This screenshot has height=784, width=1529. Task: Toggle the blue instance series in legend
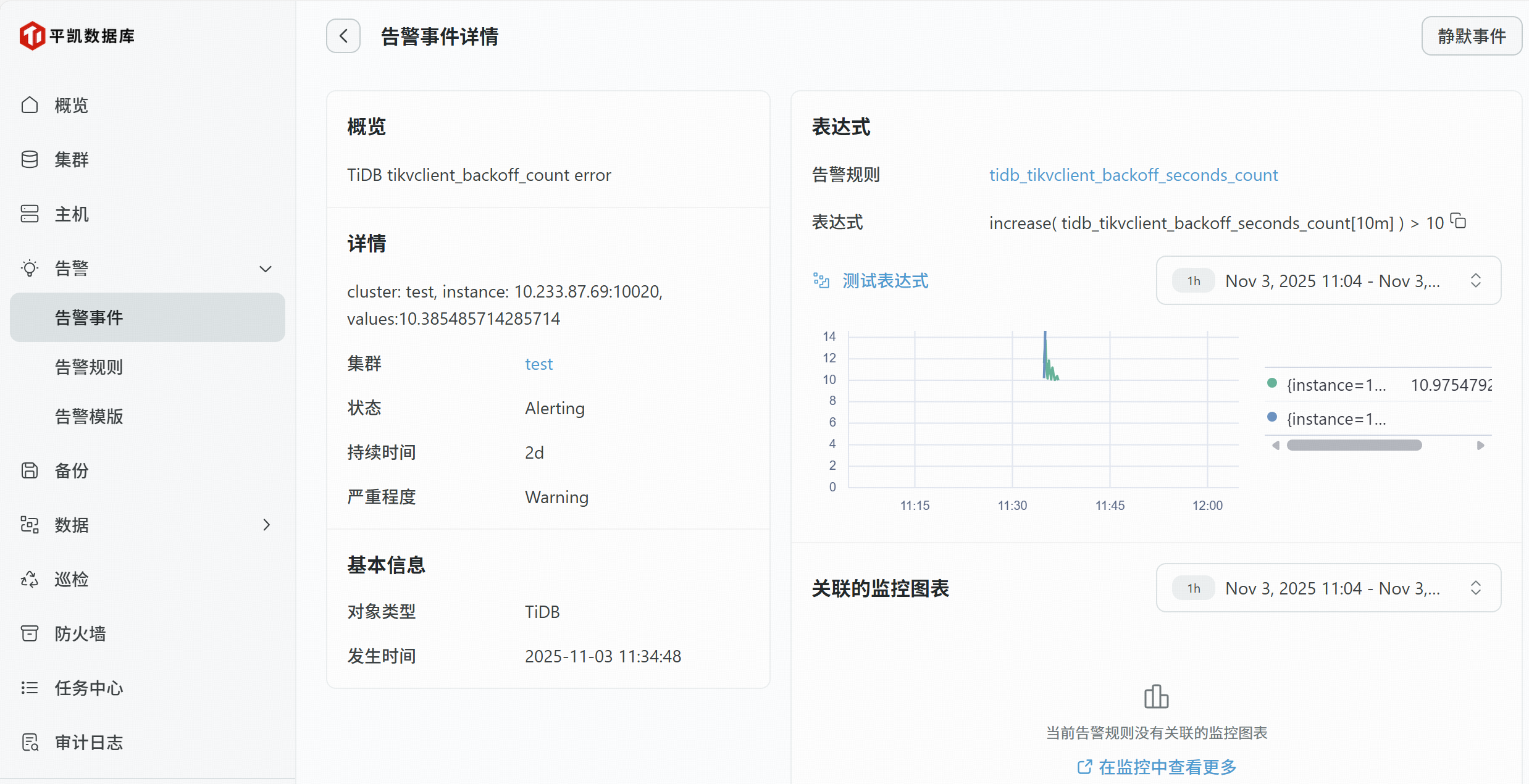(1335, 419)
